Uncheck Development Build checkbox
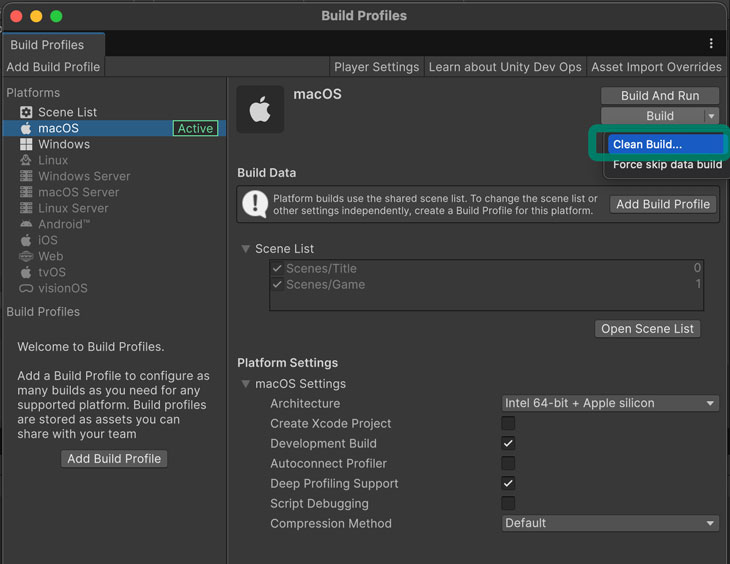 [508, 443]
